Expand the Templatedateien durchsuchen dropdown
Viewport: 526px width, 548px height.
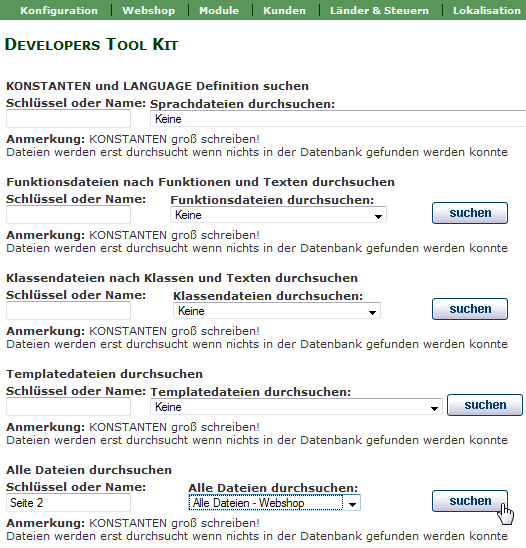point(296,407)
